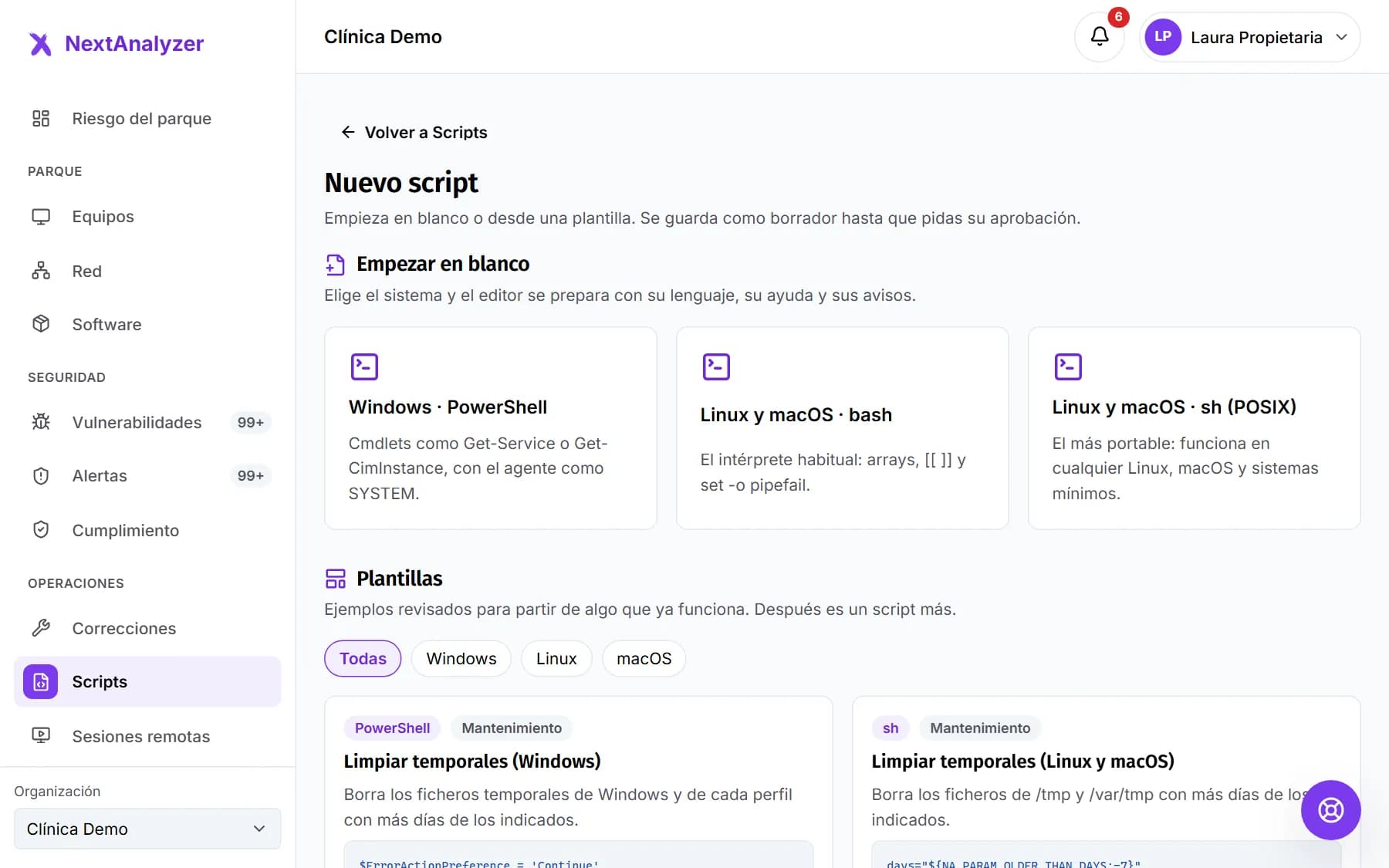Click the Equipos monitor icon

(41, 217)
